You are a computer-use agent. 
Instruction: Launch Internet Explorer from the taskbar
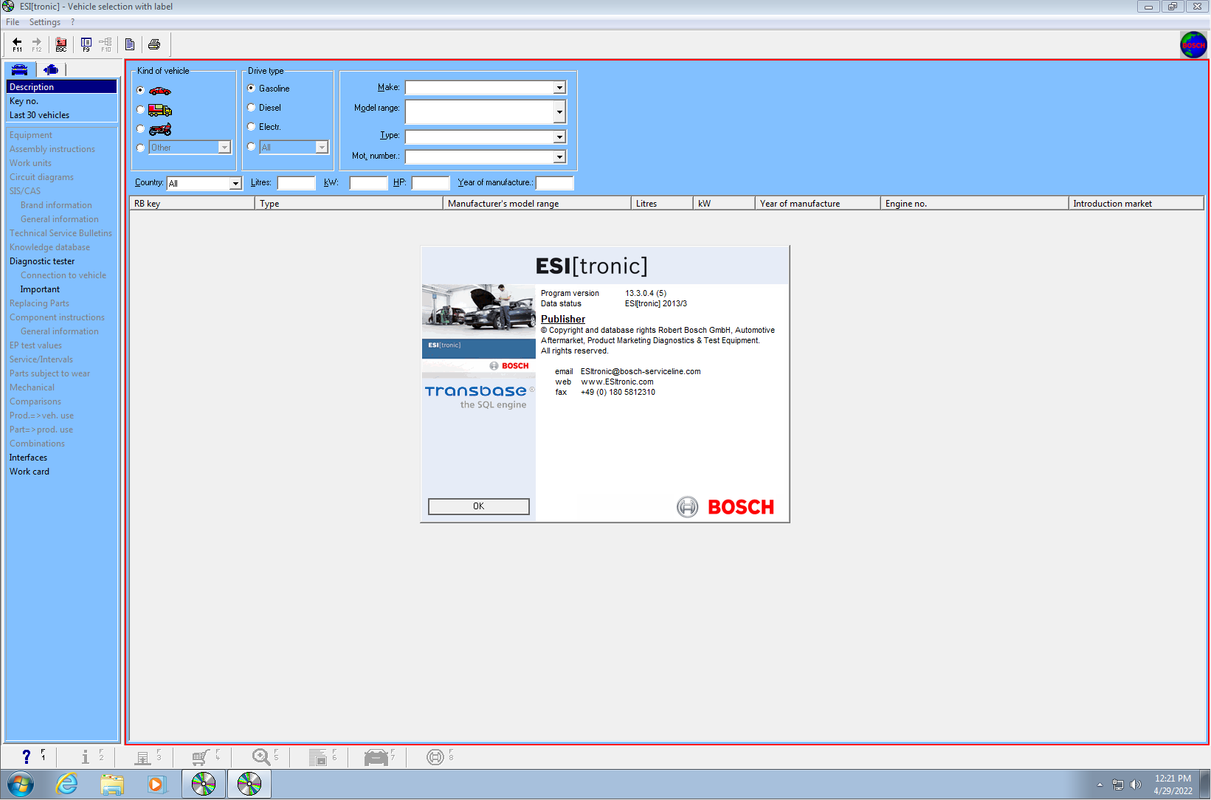click(67, 784)
